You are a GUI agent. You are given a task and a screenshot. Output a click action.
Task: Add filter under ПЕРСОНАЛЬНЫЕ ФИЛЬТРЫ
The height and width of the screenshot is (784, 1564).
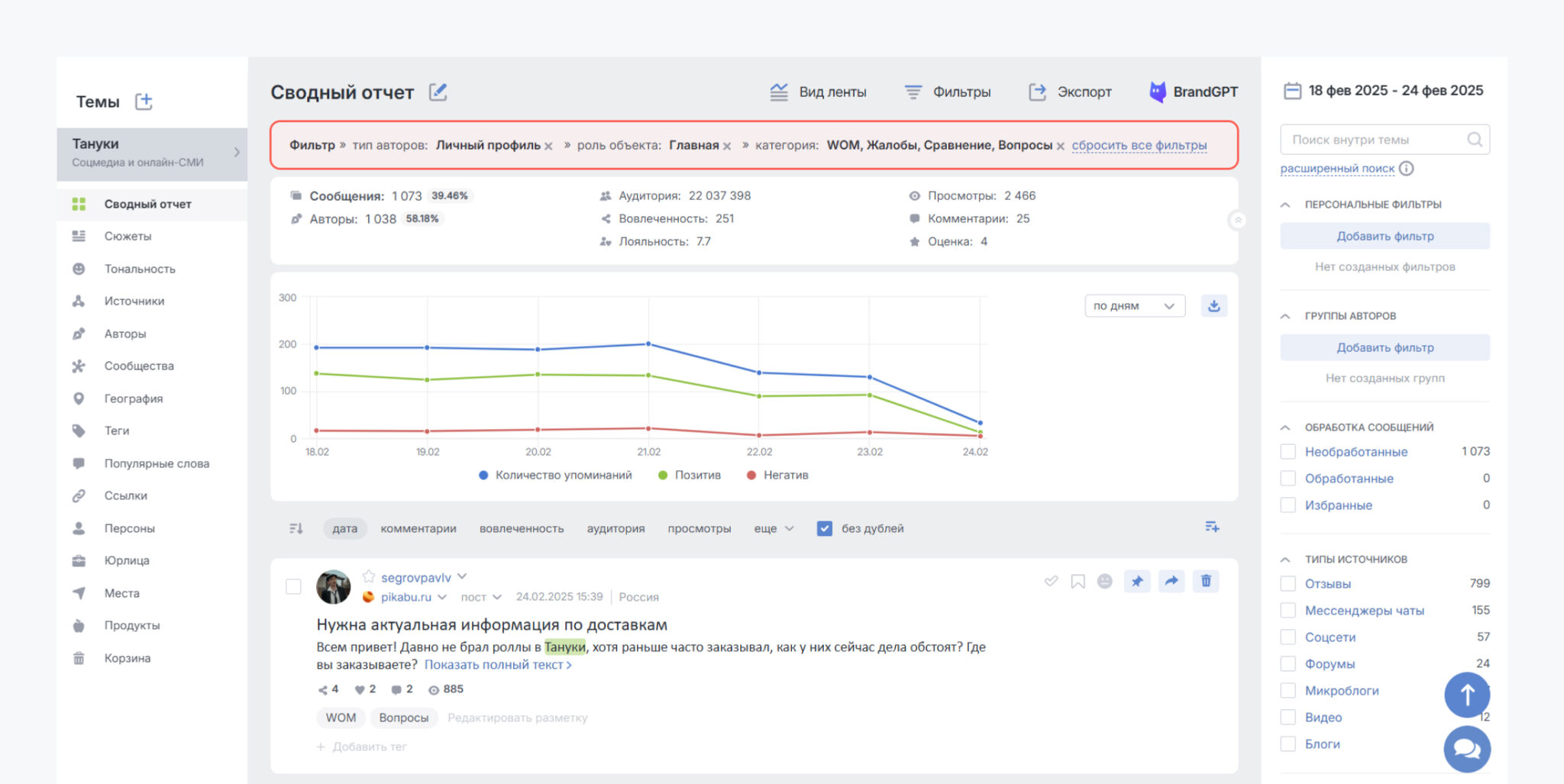(1385, 236)
